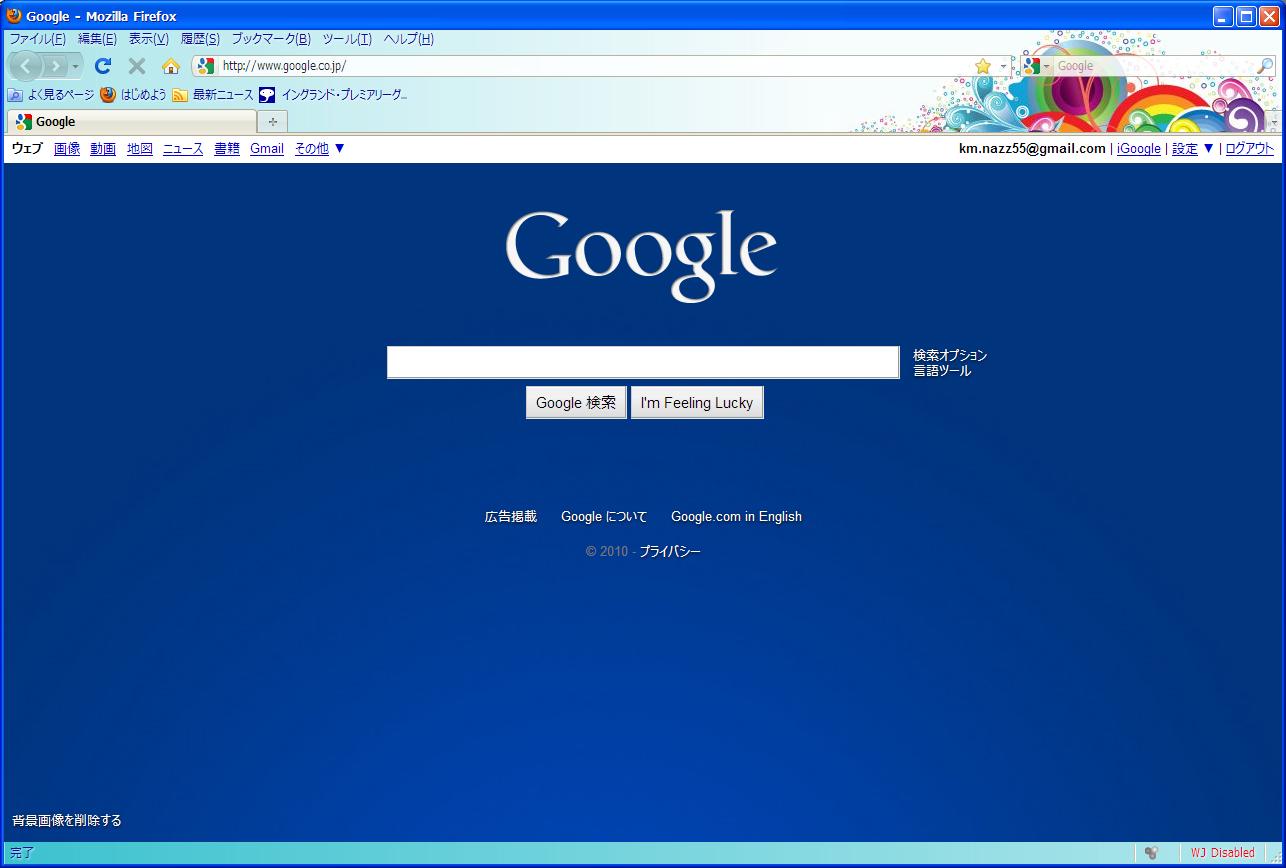Open the Gmail link

(x=267, y=149)
